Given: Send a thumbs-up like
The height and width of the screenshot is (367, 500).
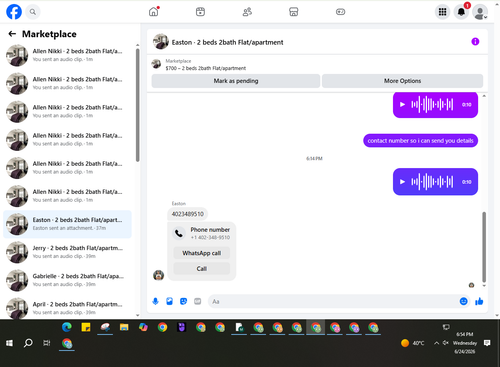Looking at the screenshot, I should (x=479, y=301).
